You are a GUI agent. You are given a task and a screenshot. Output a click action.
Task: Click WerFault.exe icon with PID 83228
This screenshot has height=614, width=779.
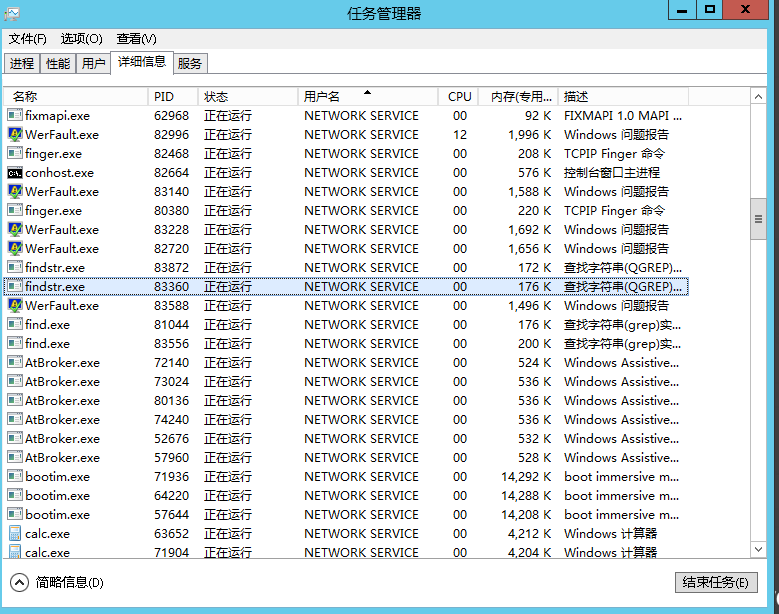click(x=15, y=229)
